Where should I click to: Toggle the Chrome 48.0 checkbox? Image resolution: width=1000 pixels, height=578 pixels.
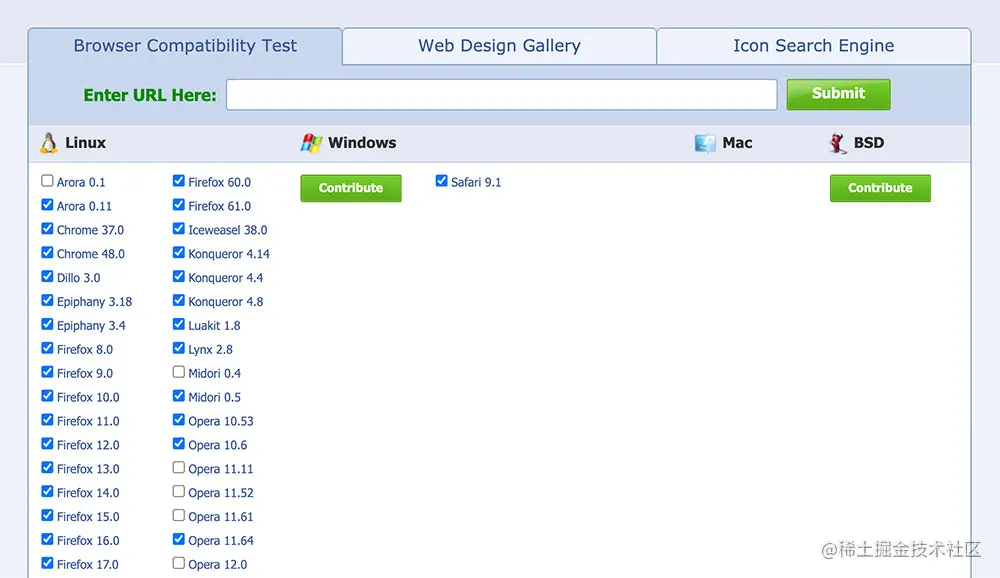click(x=47, y=253)
